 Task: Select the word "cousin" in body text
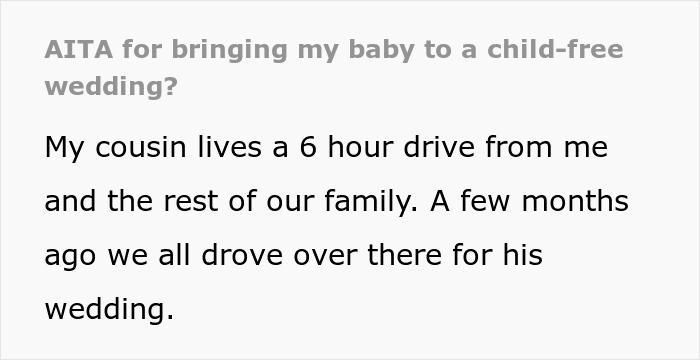(141, 147)
